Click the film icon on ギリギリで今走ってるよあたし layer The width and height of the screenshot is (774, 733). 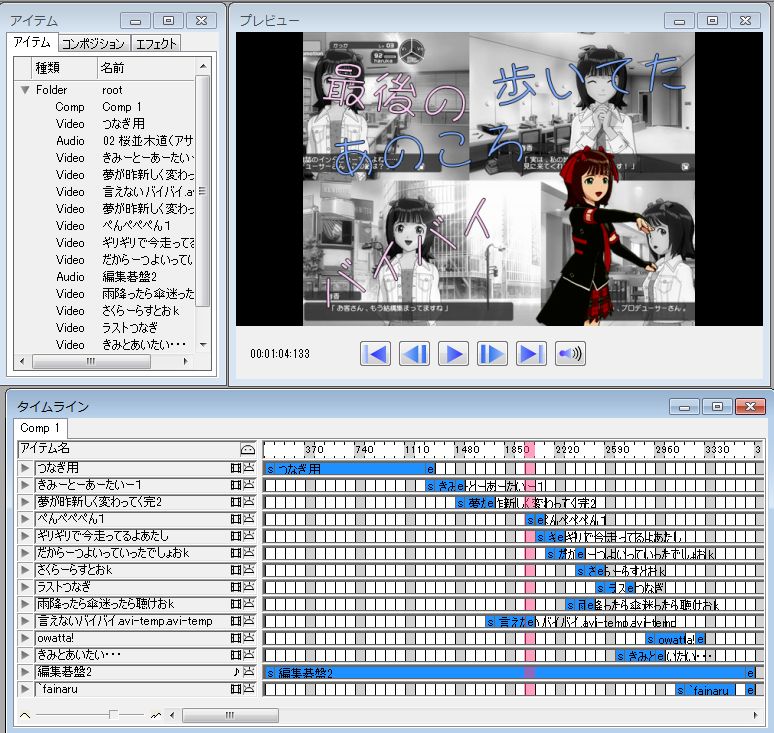pos(236,536)
